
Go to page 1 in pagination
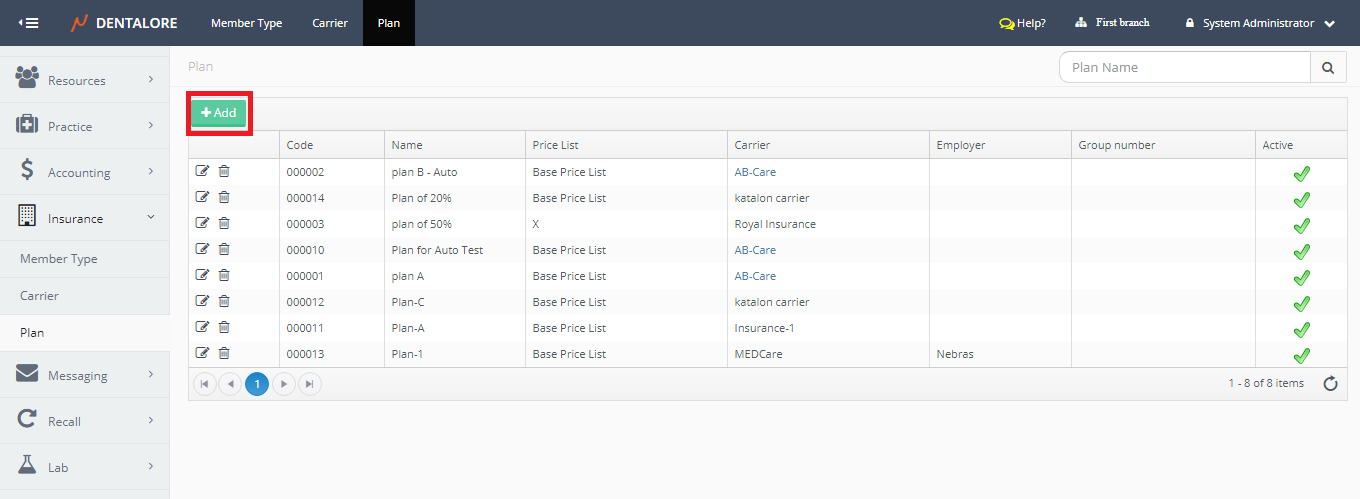coord(257,384)
